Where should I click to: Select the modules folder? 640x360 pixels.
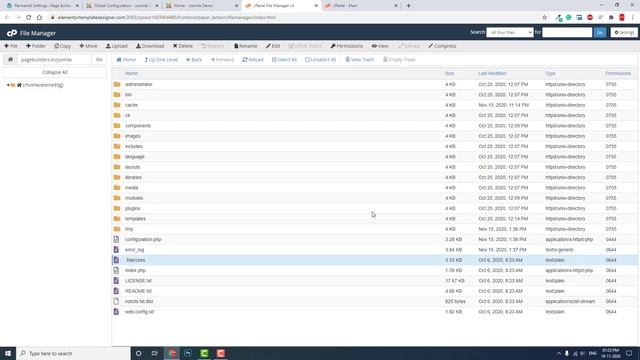(375, 198)
